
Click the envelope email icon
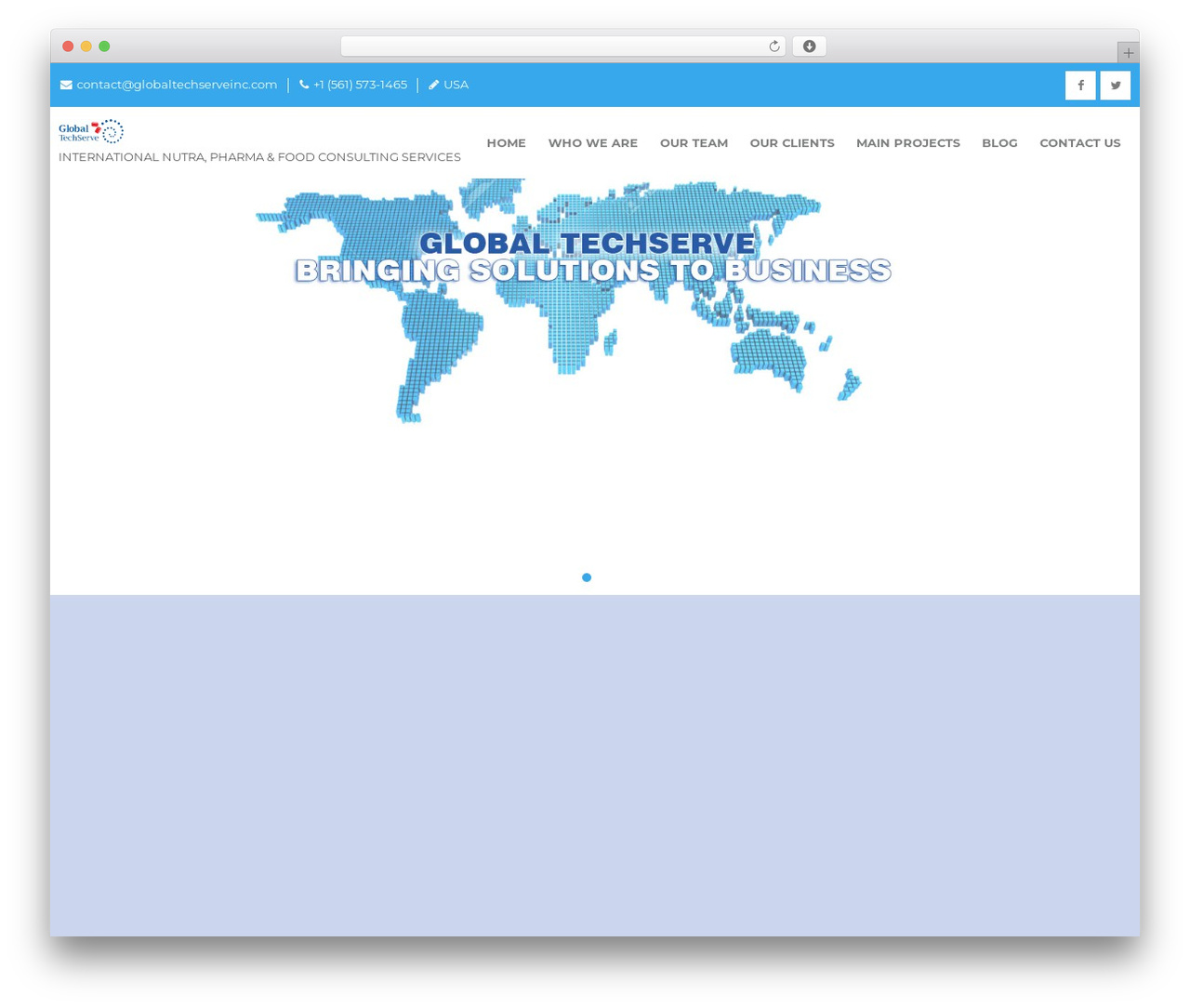tap(66, 85)
